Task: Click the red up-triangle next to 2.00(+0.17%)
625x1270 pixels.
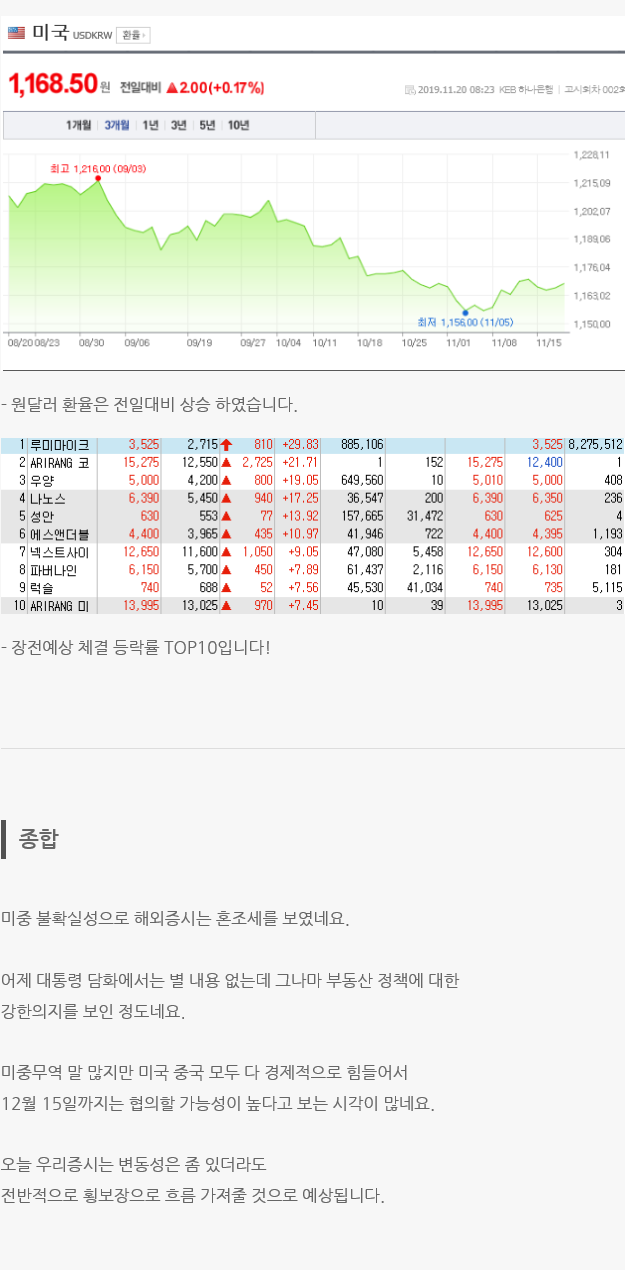Action: click(x=171, y=88)
